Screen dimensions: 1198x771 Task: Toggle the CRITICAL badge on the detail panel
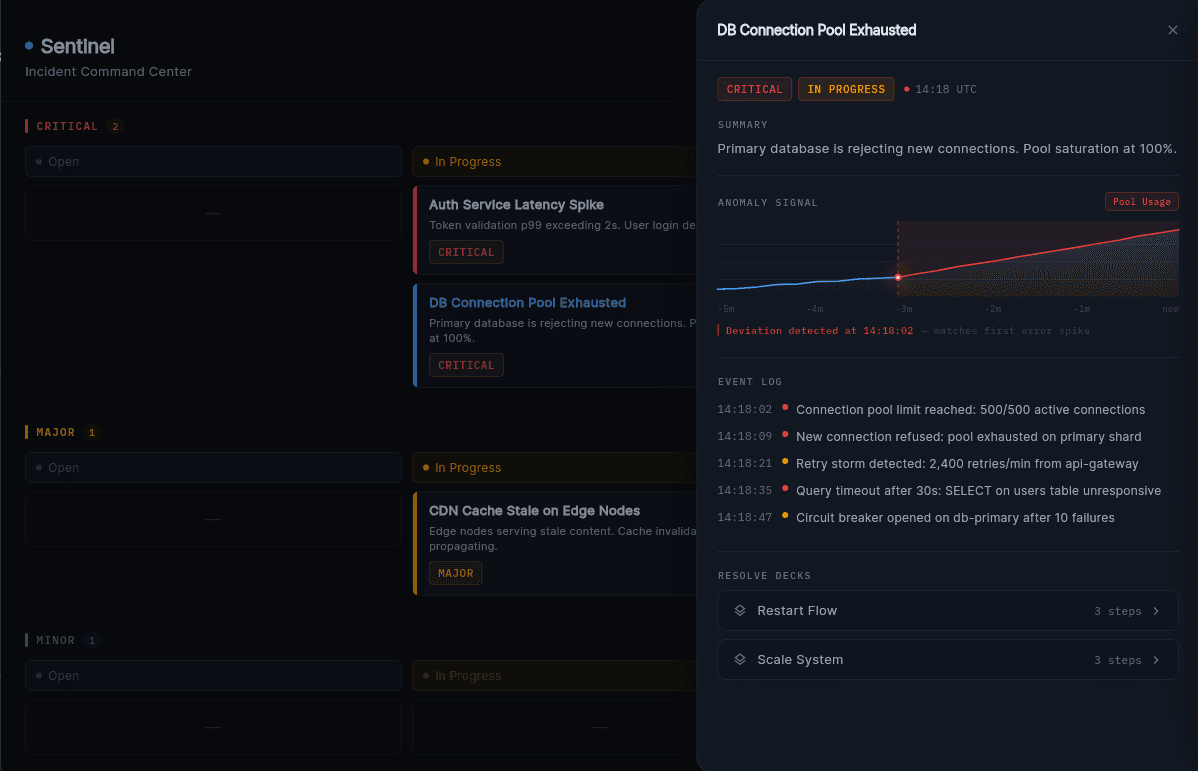point(754,88)
